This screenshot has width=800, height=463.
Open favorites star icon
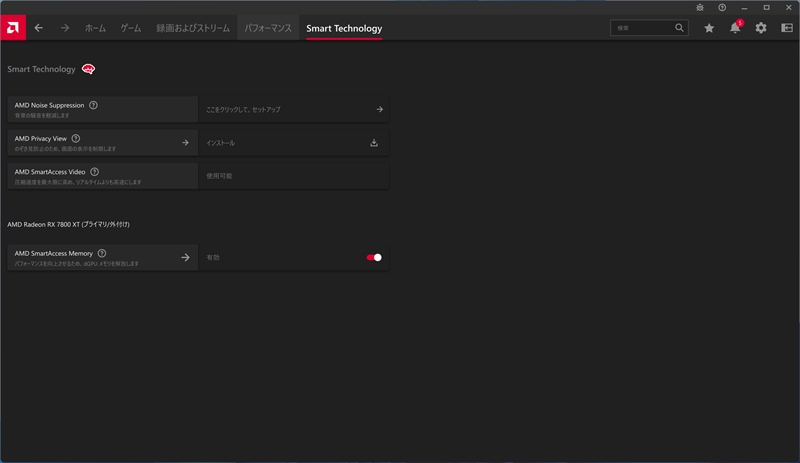[x=709, y=28]
